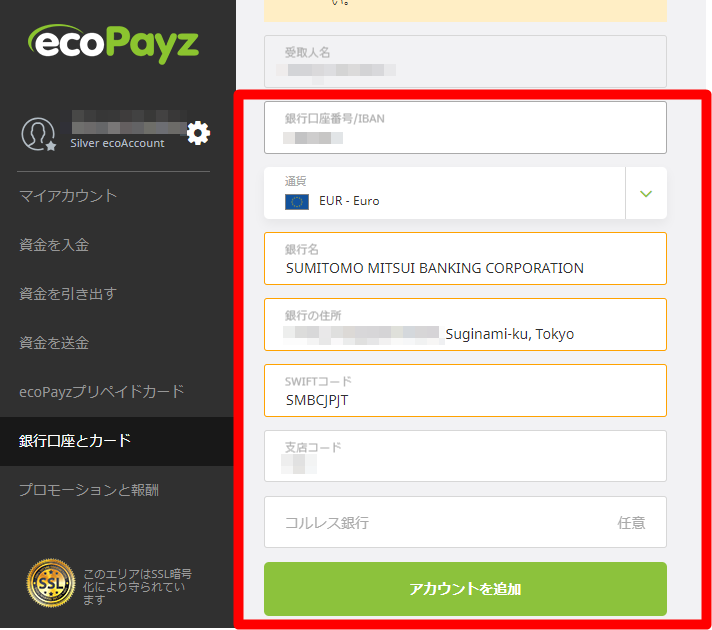
Task: Open ecoPayzプリペイドカード menu item
Action: tap(102, 392)
